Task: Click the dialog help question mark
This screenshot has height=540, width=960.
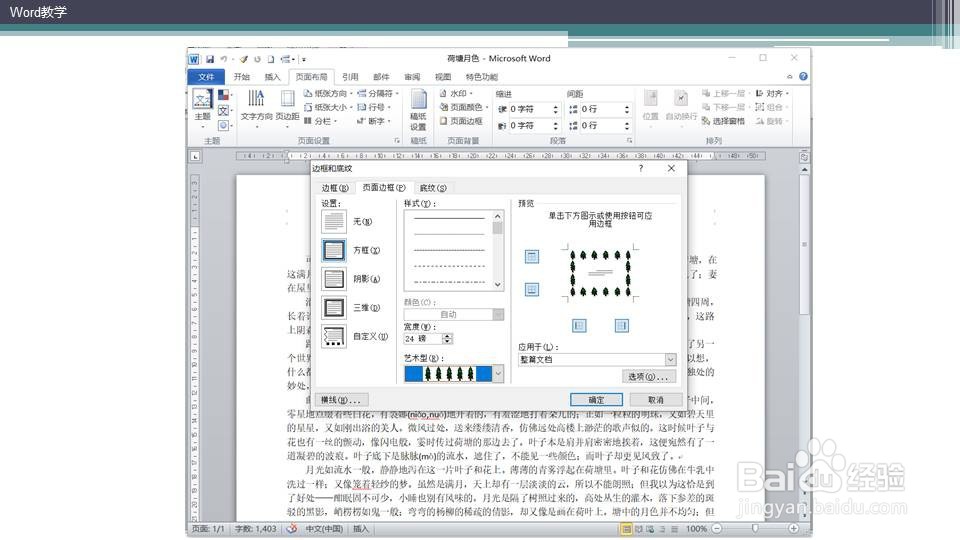Action: (641, 168)
